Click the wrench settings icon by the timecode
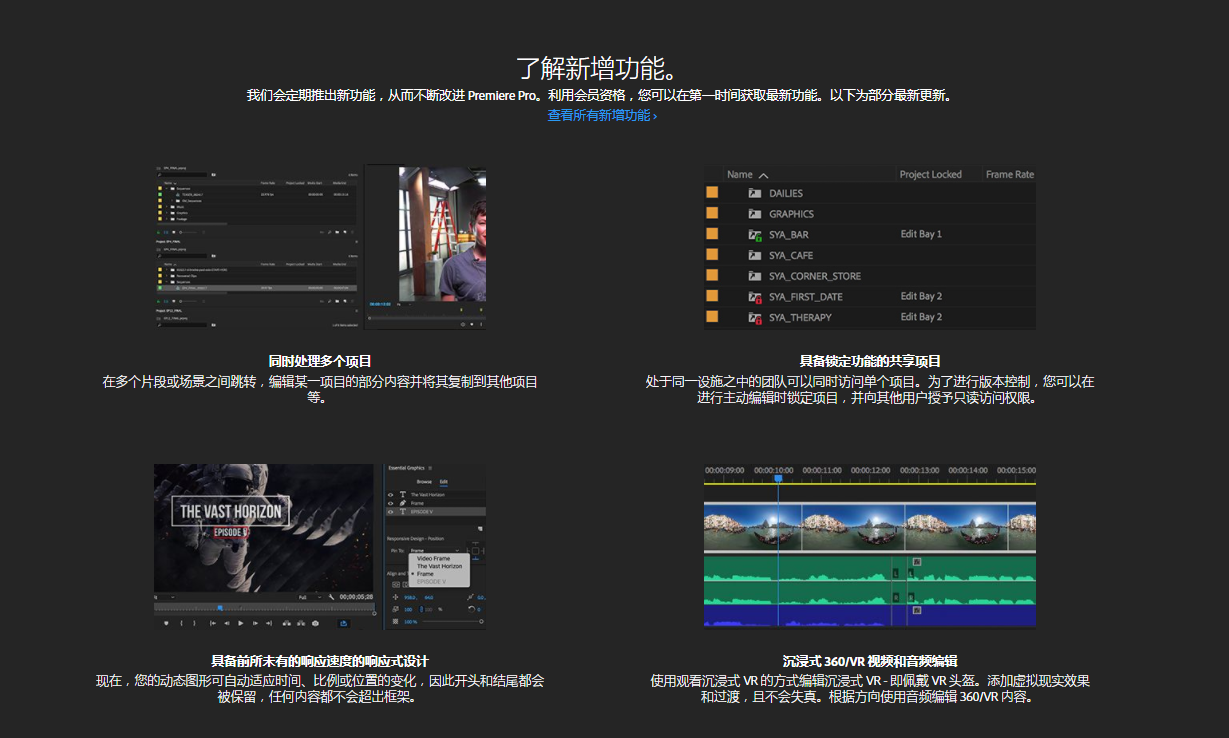This screenshot has width=1229, height=738. pyautogui.click(x=331, y=597)
